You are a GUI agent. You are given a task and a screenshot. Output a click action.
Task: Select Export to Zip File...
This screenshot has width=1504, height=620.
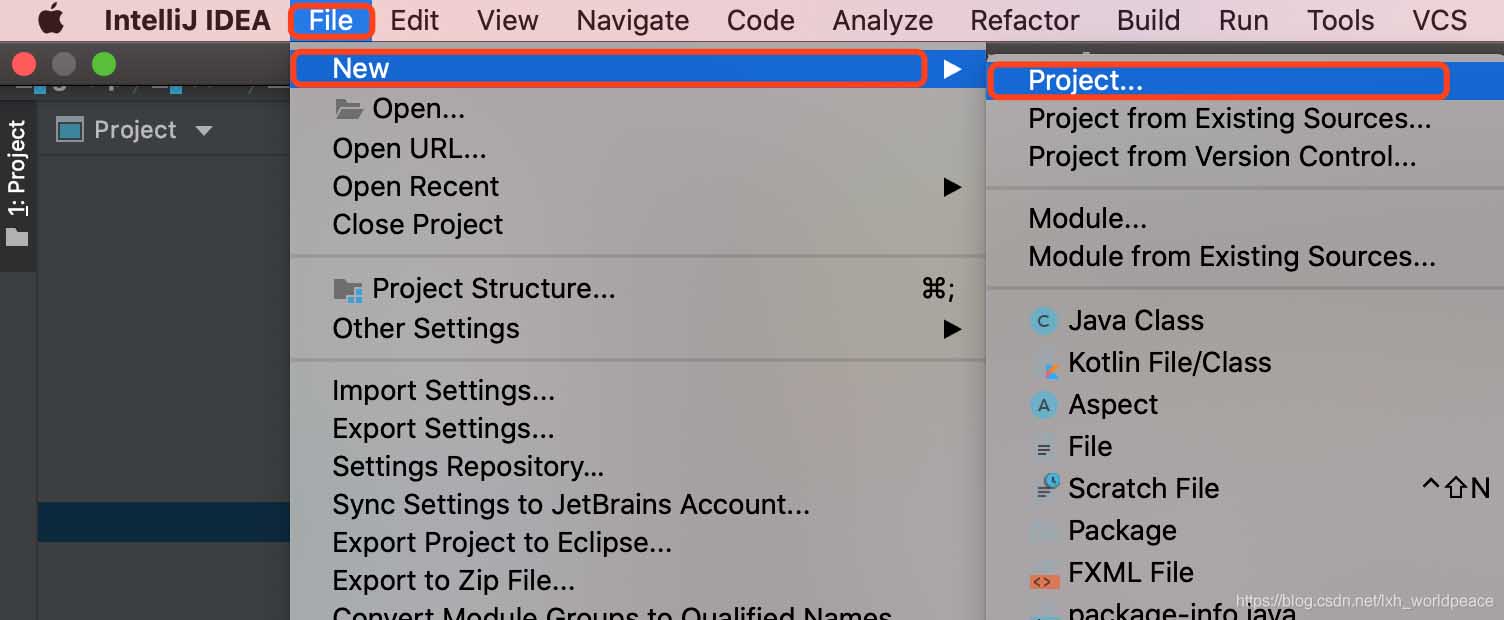tap(453, 580)
